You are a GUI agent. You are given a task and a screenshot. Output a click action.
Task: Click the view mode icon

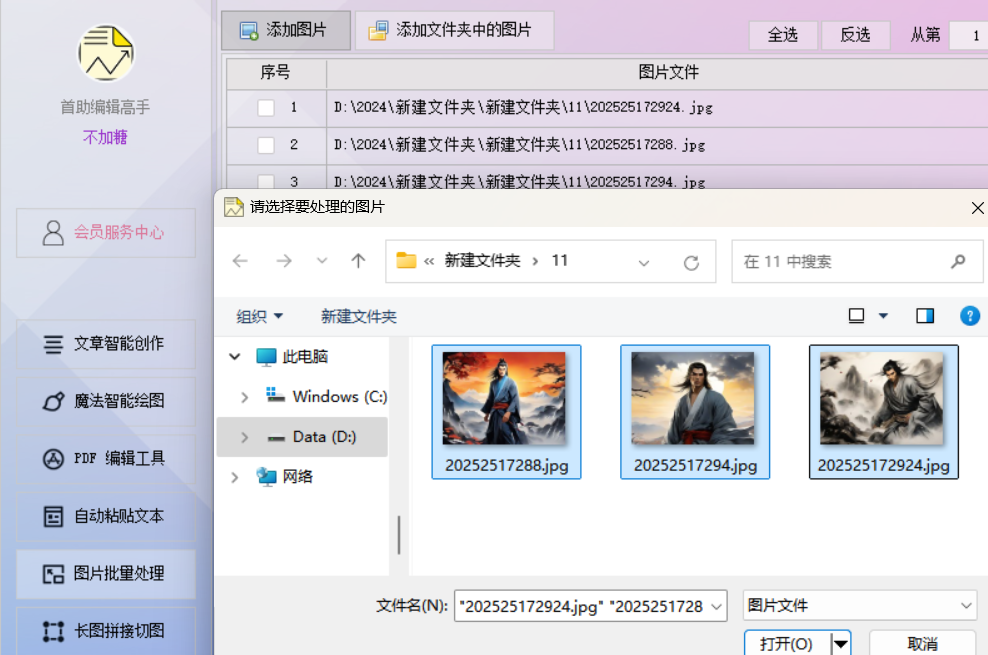(x=856, y=316)
